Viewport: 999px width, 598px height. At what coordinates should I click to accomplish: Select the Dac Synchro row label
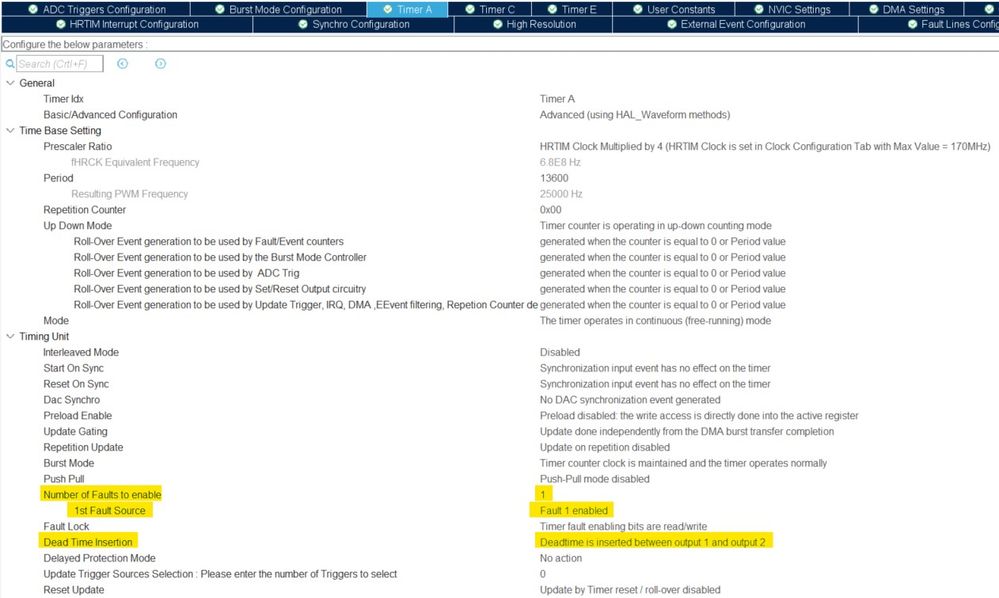(71, 400)
